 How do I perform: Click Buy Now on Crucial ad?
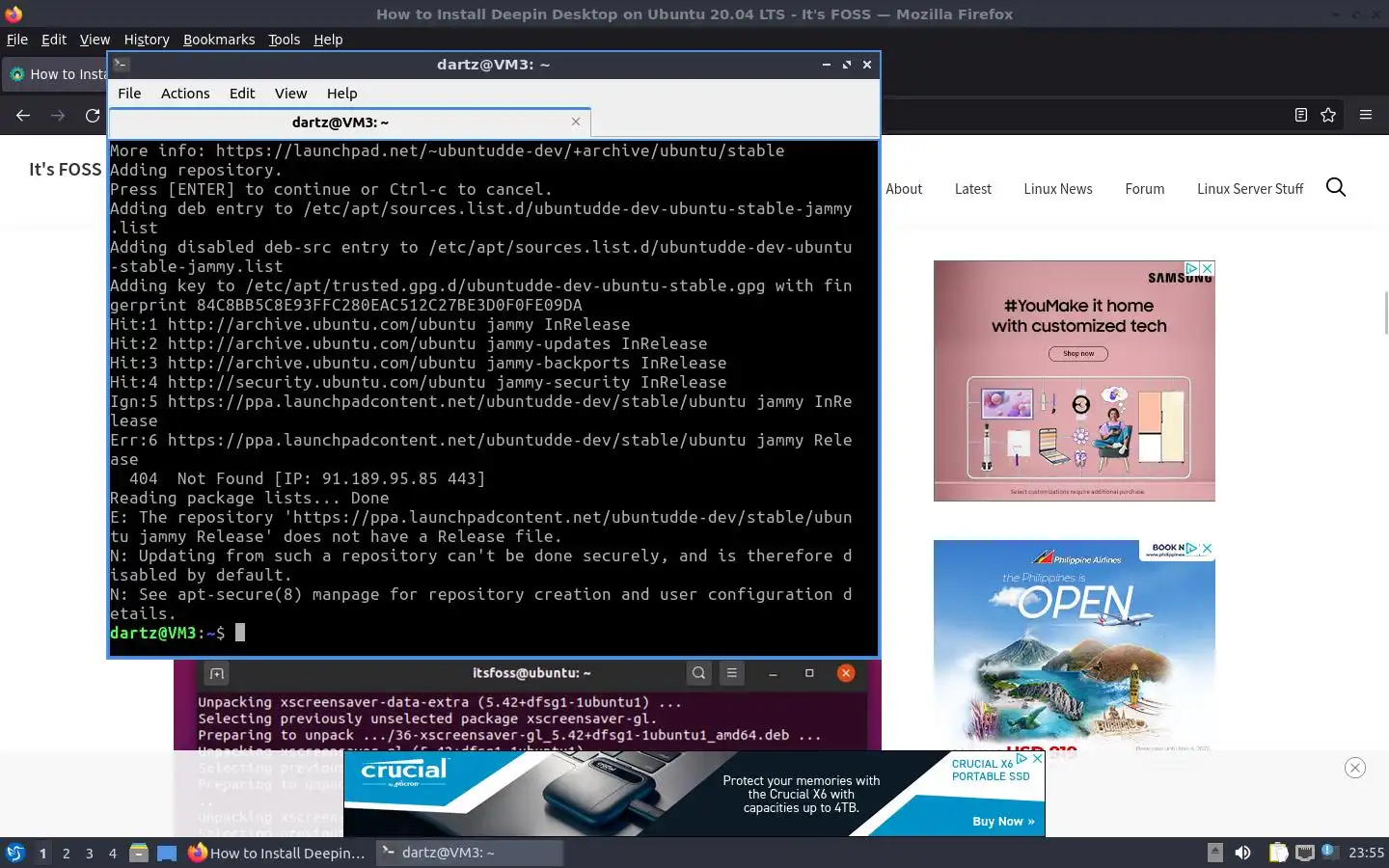point(1003,822)
